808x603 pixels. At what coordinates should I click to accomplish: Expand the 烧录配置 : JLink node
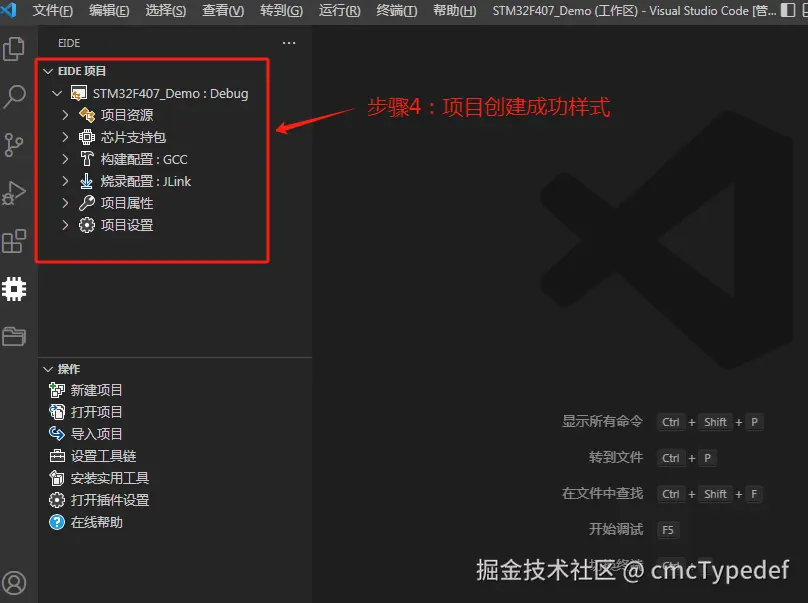pyautogui.click(x=65, y=181)
